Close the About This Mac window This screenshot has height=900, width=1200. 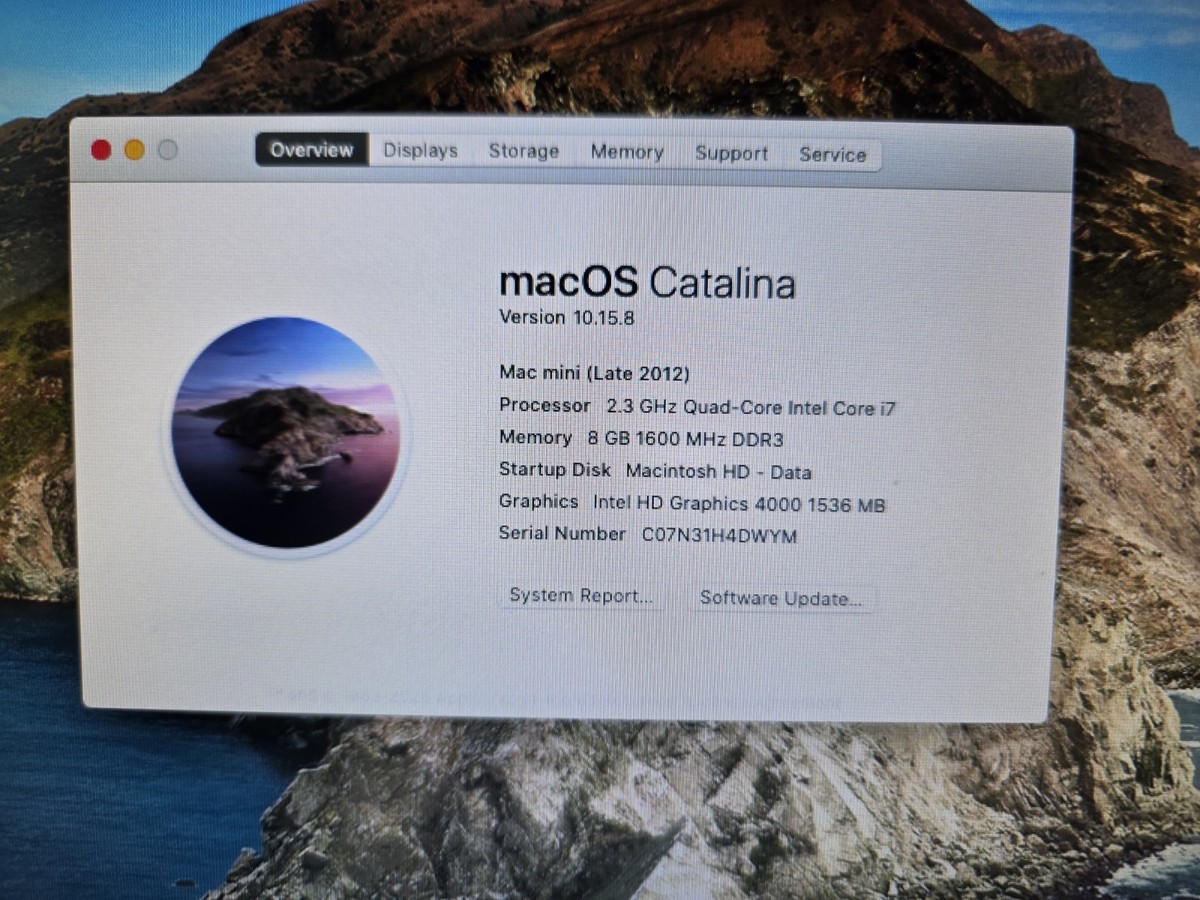101,150
